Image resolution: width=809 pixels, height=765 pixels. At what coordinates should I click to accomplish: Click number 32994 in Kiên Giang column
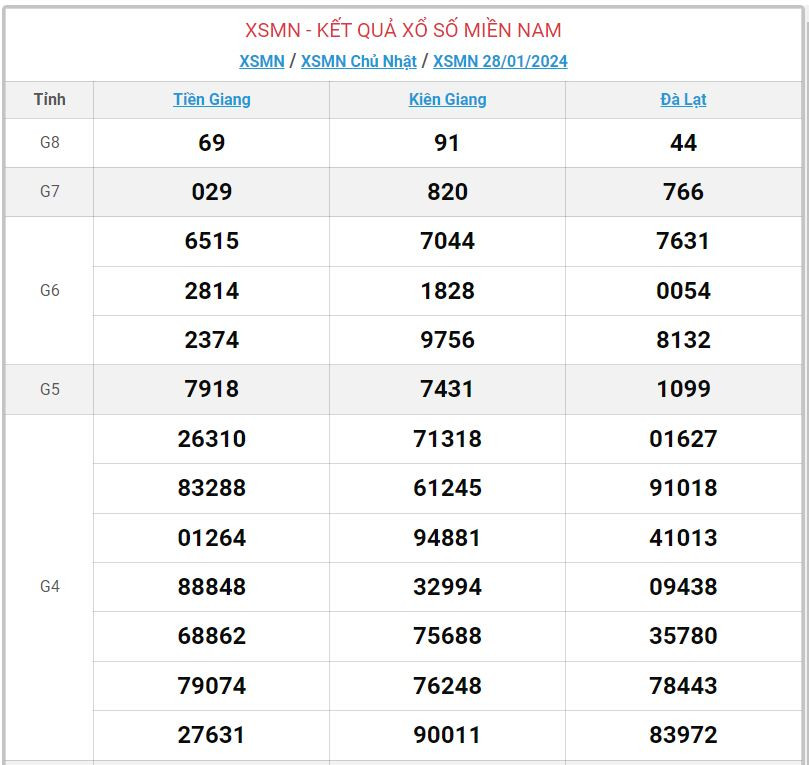click(x=447, y=587)
